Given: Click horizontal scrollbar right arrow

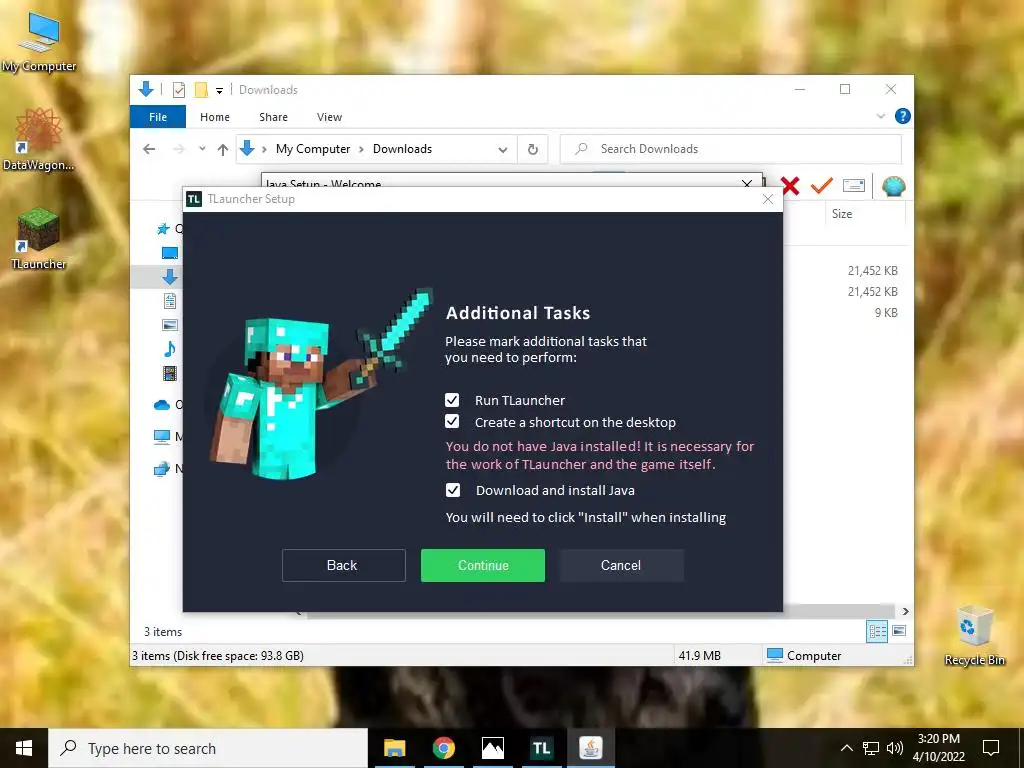Looking at the screenshot, I should tap(905, 611).
